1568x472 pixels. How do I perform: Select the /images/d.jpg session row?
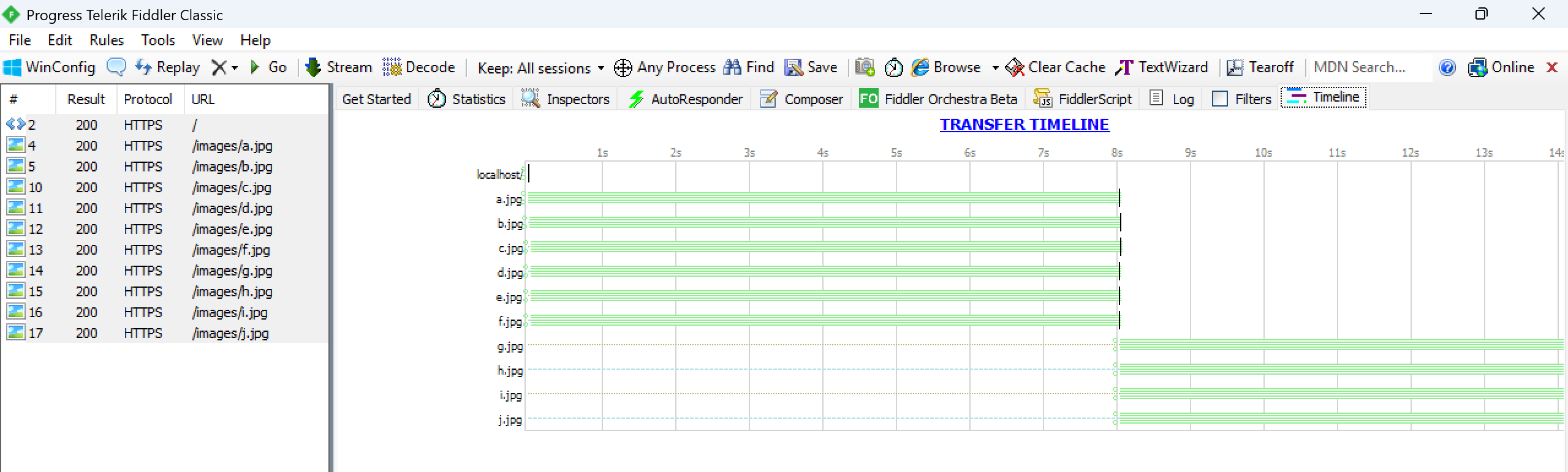(x=165, y=208)
